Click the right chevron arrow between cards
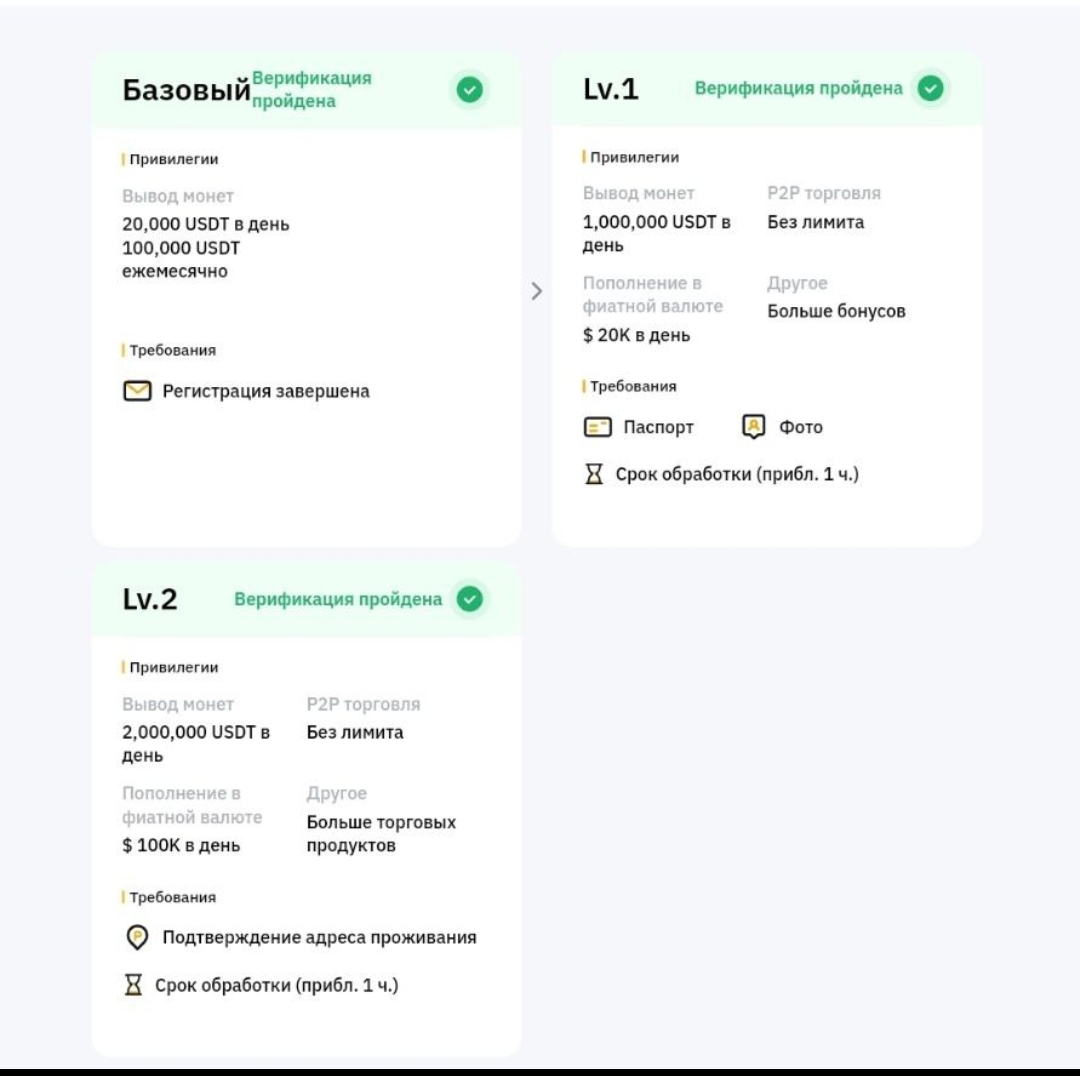Image resolution: width=1080 pixels, height=1076 pixels. [x=537, y=291]
